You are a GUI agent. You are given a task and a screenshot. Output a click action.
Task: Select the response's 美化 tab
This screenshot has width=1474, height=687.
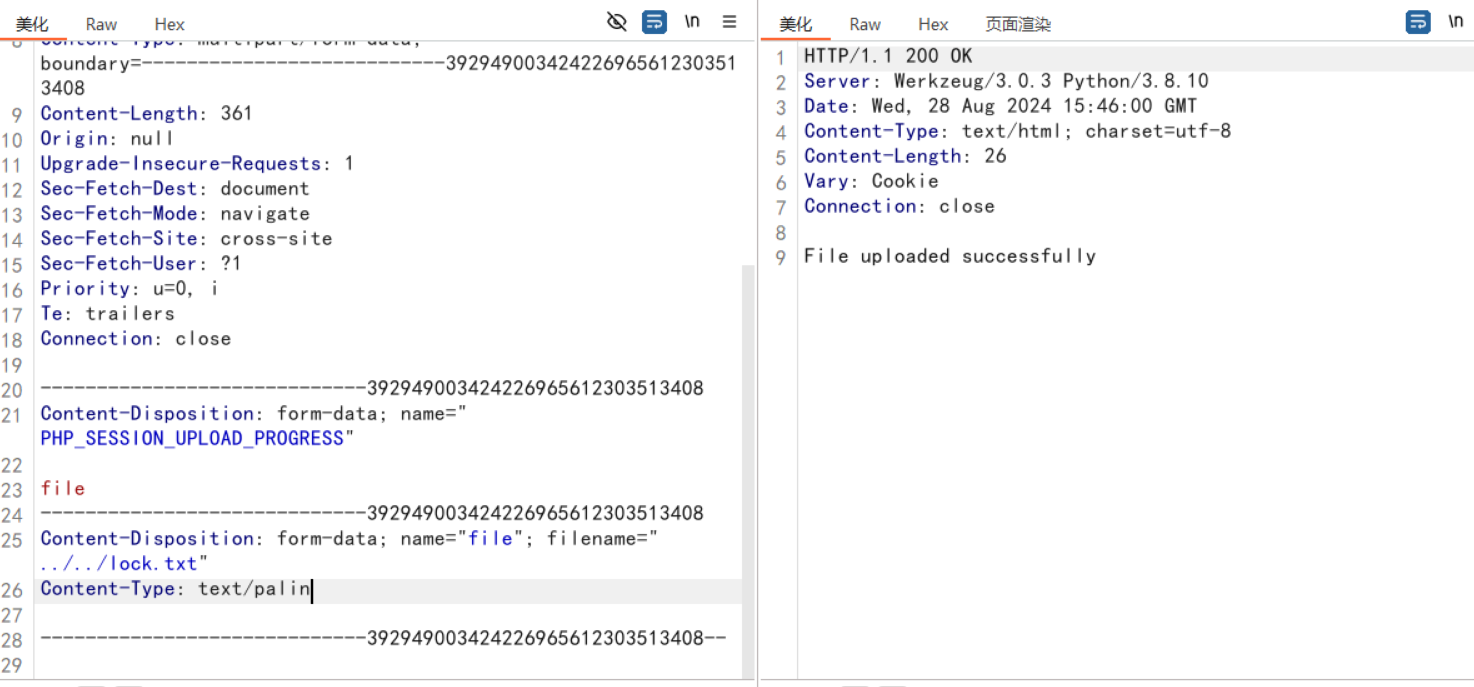point(796,24)
